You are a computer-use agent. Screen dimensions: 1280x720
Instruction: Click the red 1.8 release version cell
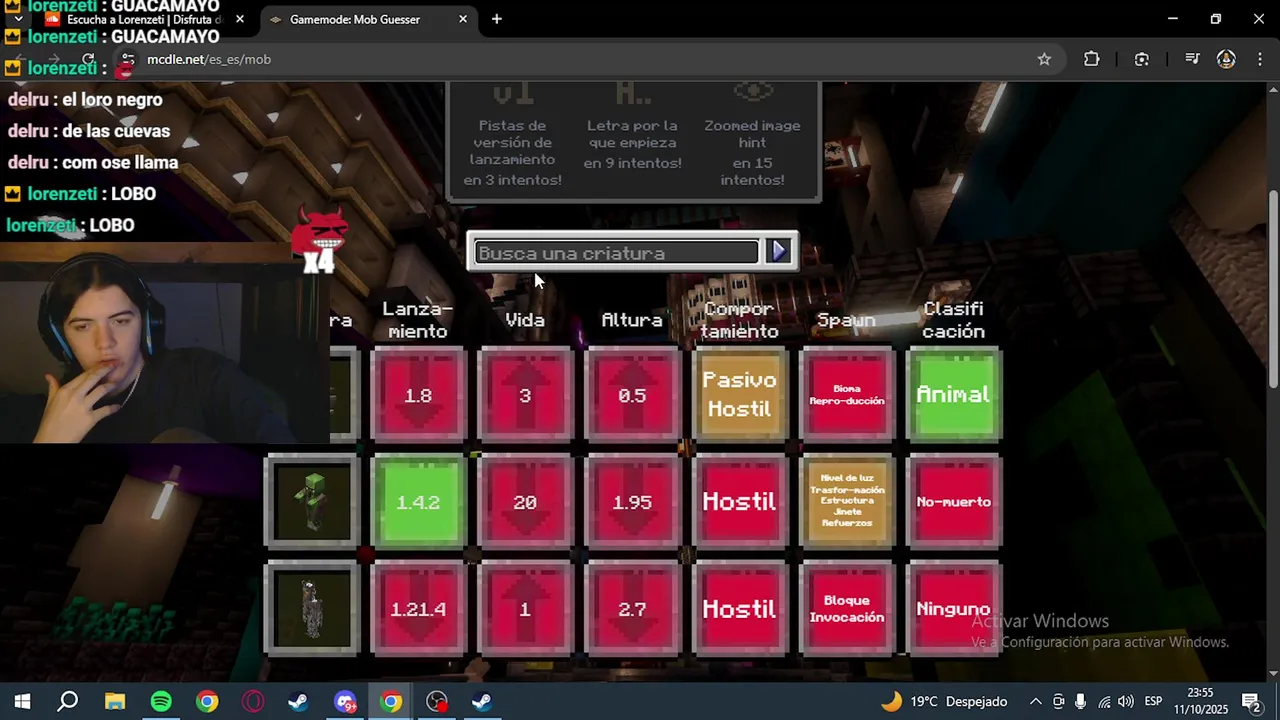[418, 395]
